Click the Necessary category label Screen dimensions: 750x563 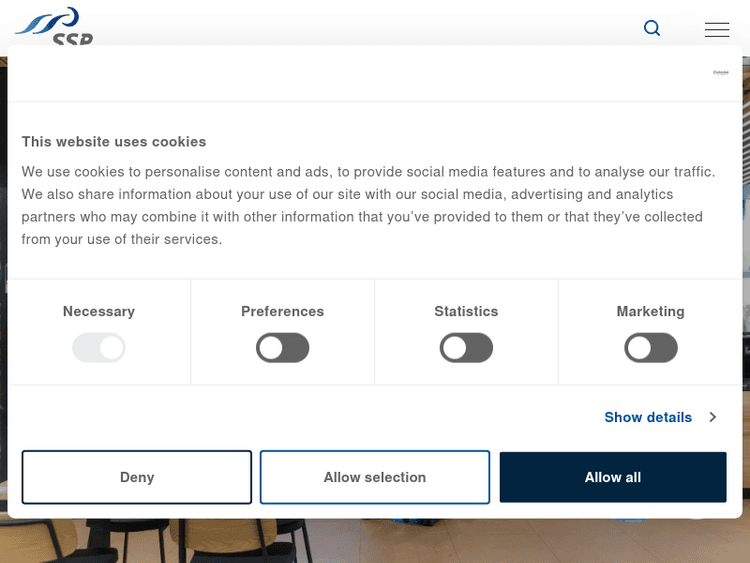point(99,311)
